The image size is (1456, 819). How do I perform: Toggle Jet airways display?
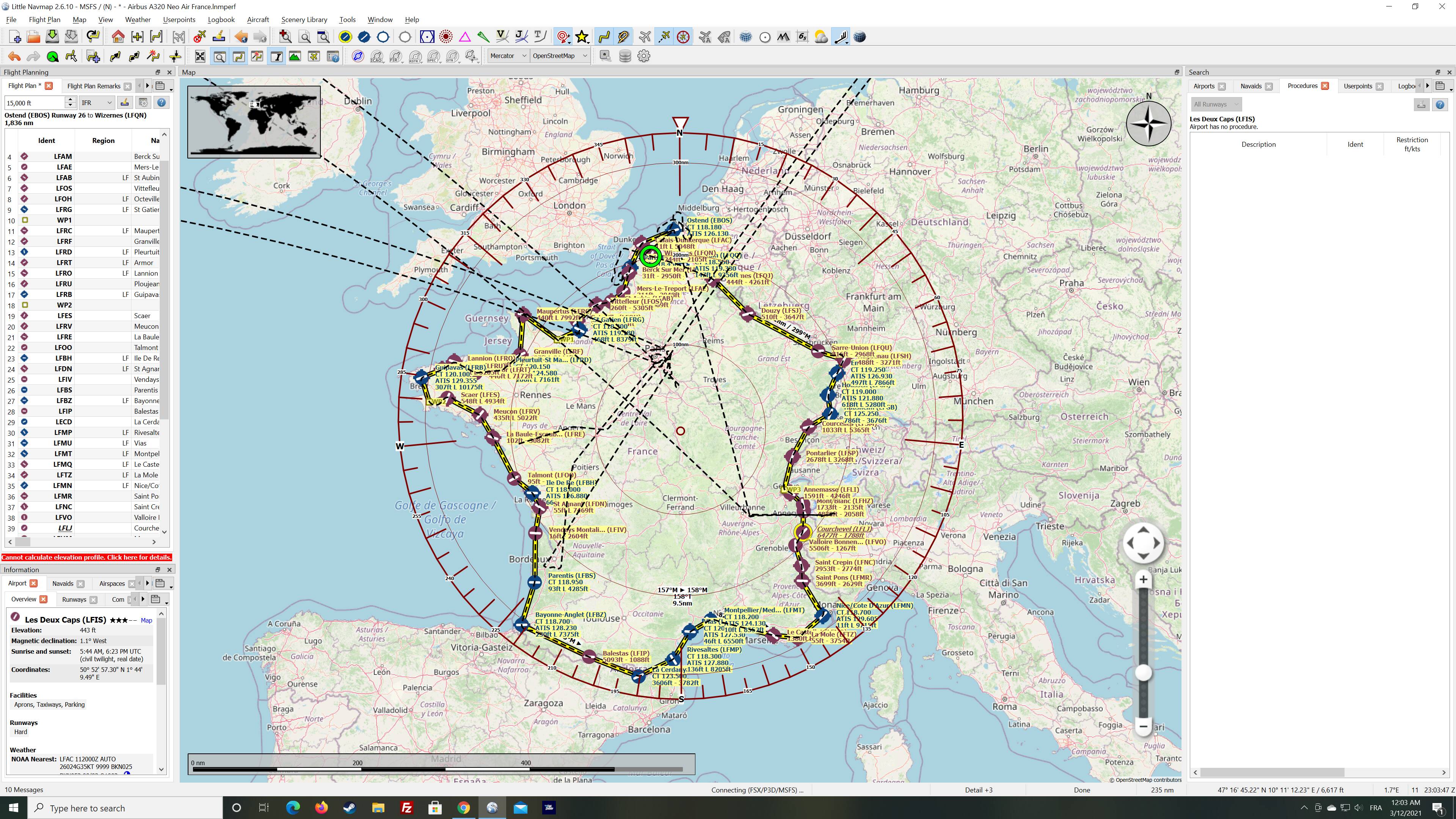pyautogui.click(x=521, y=37)
